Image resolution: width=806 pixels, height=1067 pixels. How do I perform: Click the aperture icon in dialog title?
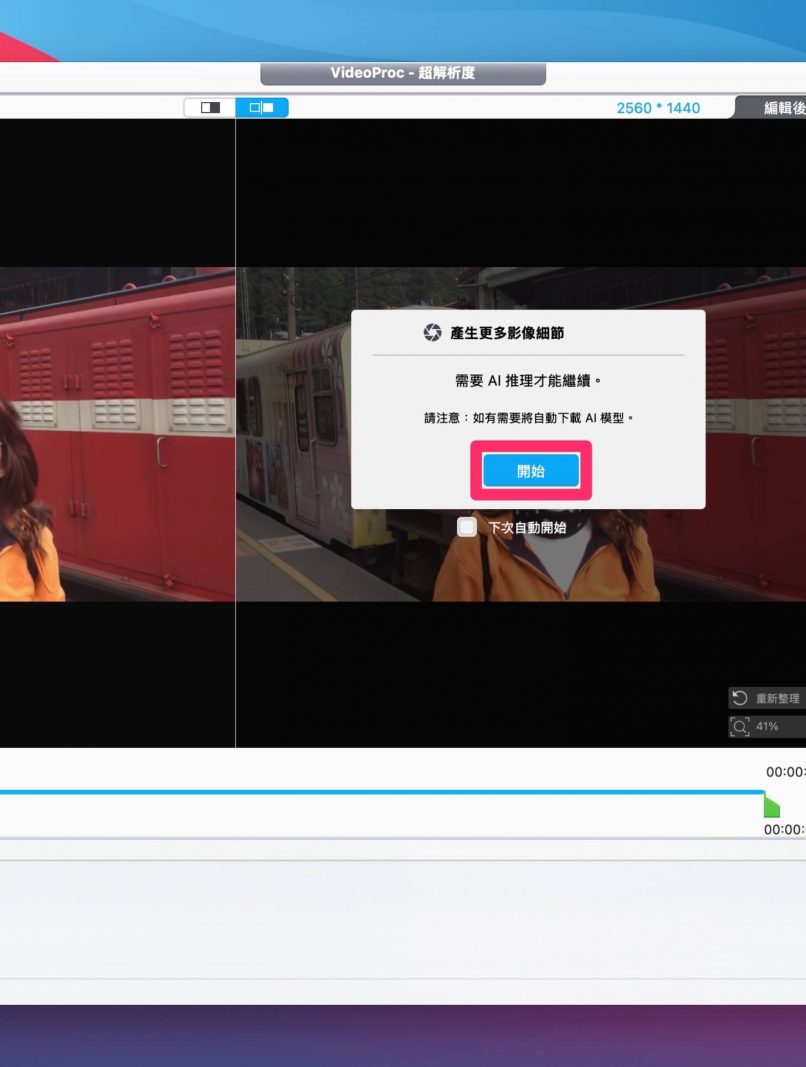point(432,332)
